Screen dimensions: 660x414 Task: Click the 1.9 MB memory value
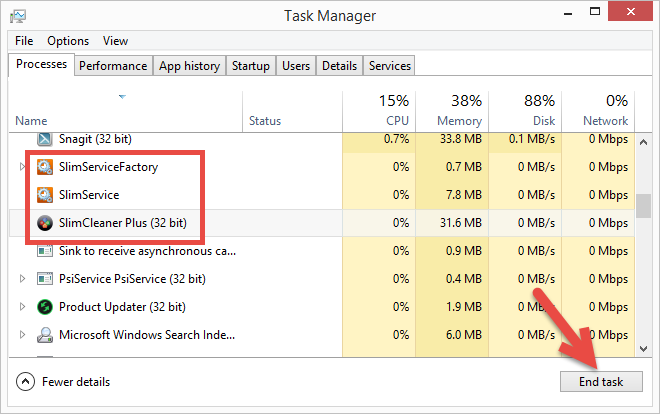(463, 307)
